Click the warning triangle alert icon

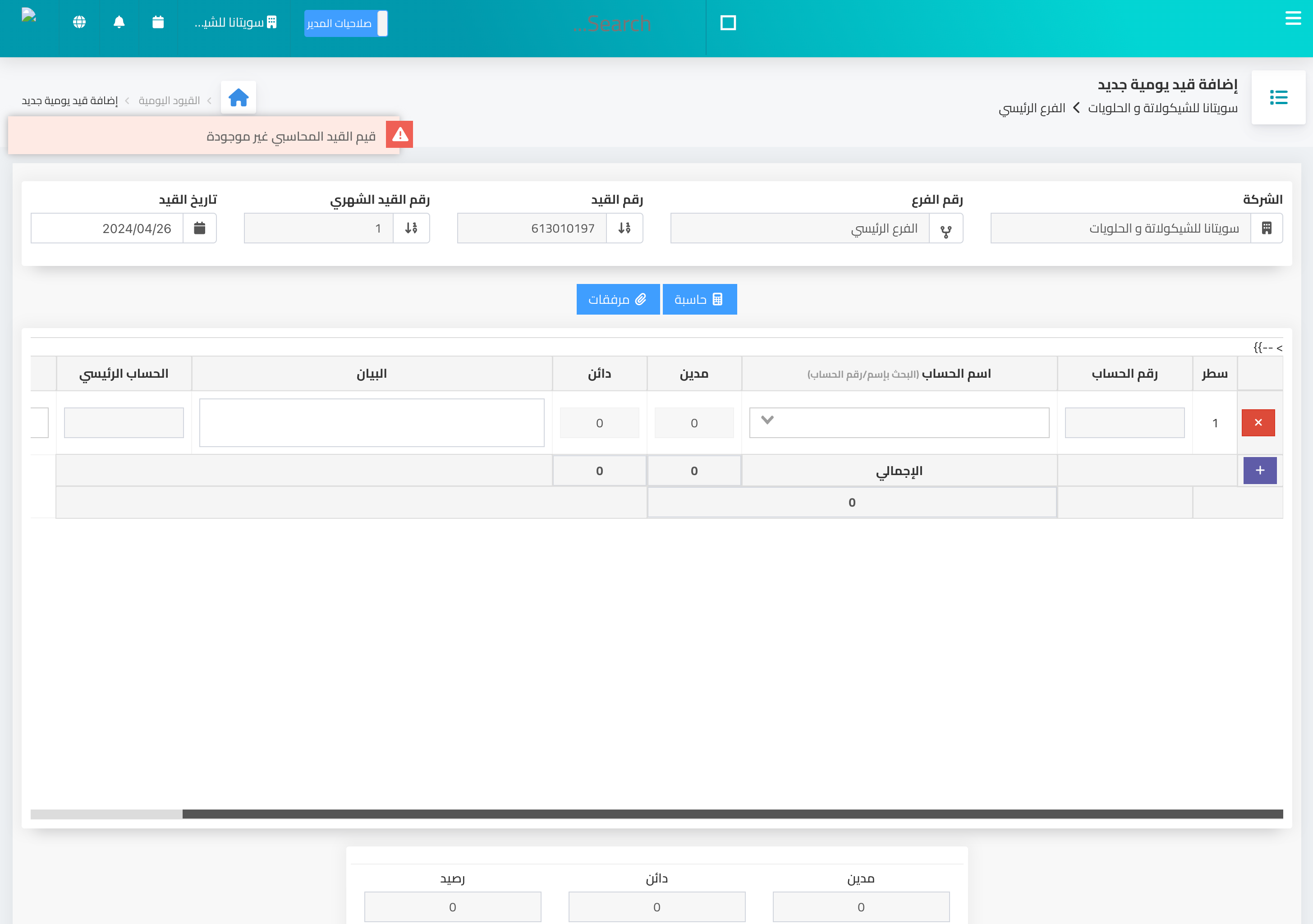point(400,134)
